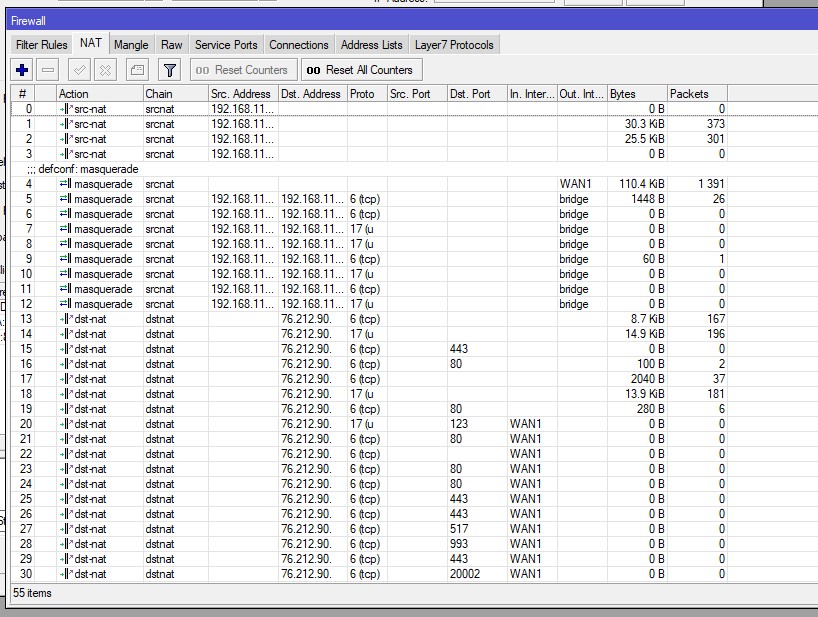Sort by Dst. Address column header
818x617 pixels.
coord(311,94)
